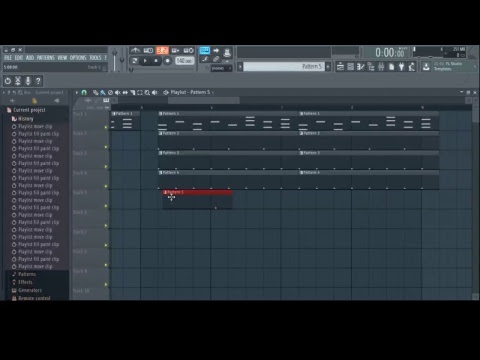Open the Mixer icon
This screenshot has width=480, height=360.
tap(381, 67)
